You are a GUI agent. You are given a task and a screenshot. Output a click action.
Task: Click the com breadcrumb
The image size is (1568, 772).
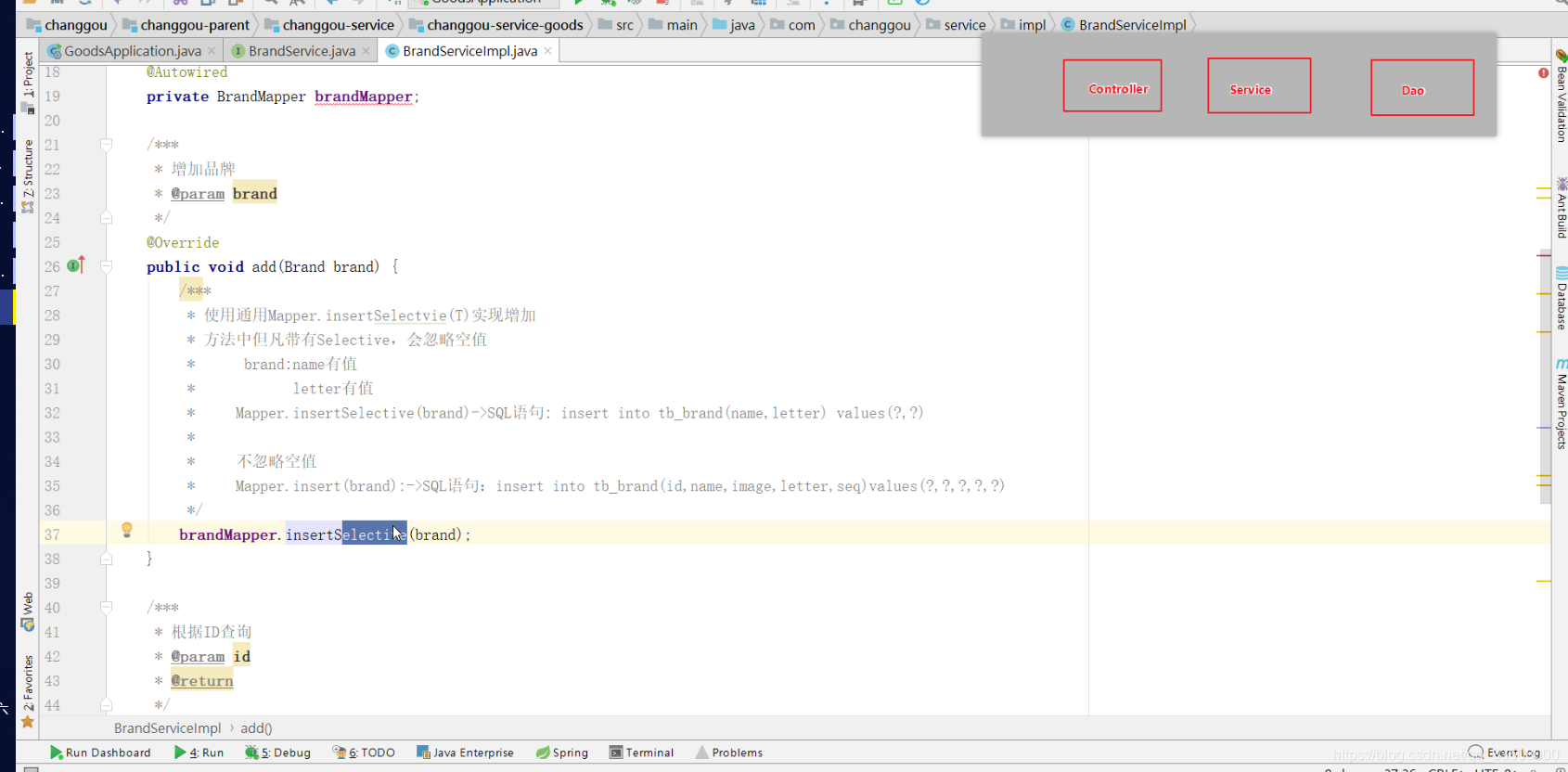792,25
